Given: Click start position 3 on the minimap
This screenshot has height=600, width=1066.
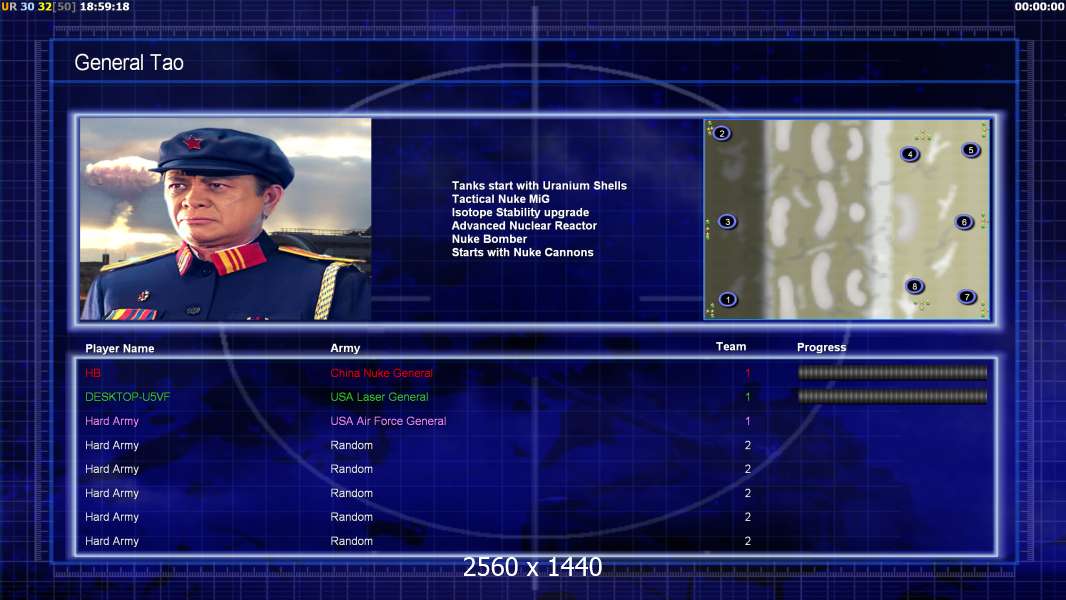Looking at the screenshot, I should tap(727, 222).
